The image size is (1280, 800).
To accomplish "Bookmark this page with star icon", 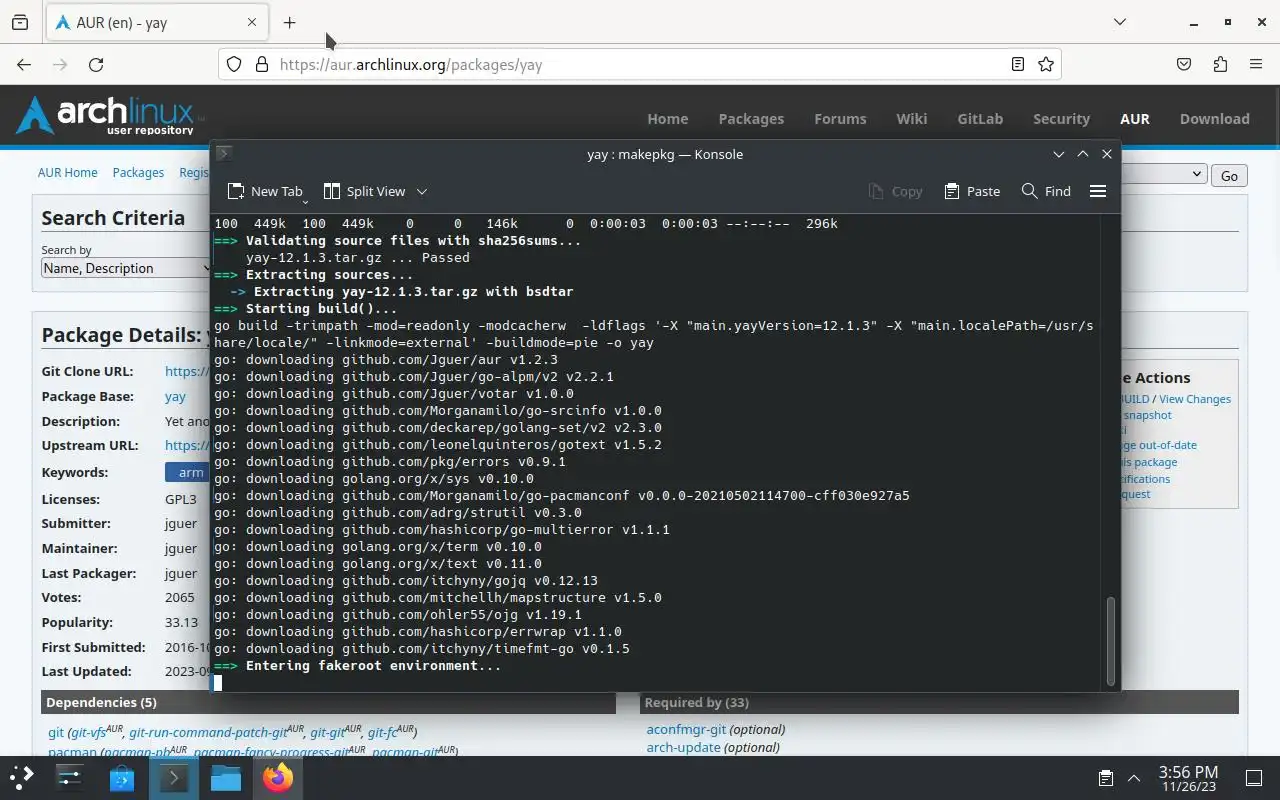I will (x=1046, y=64).
